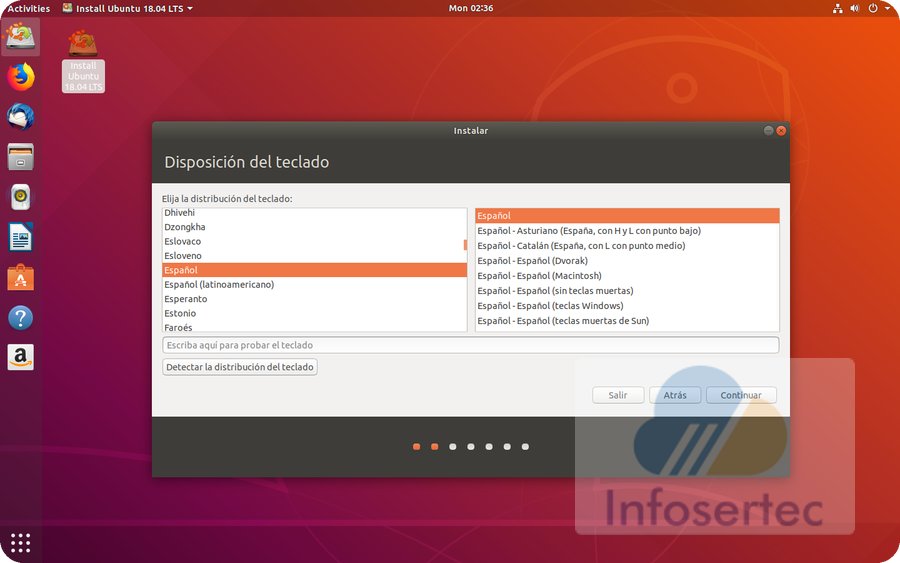
Task: Click the Amazon launcher icon
Action: click(x=20, y=357)
